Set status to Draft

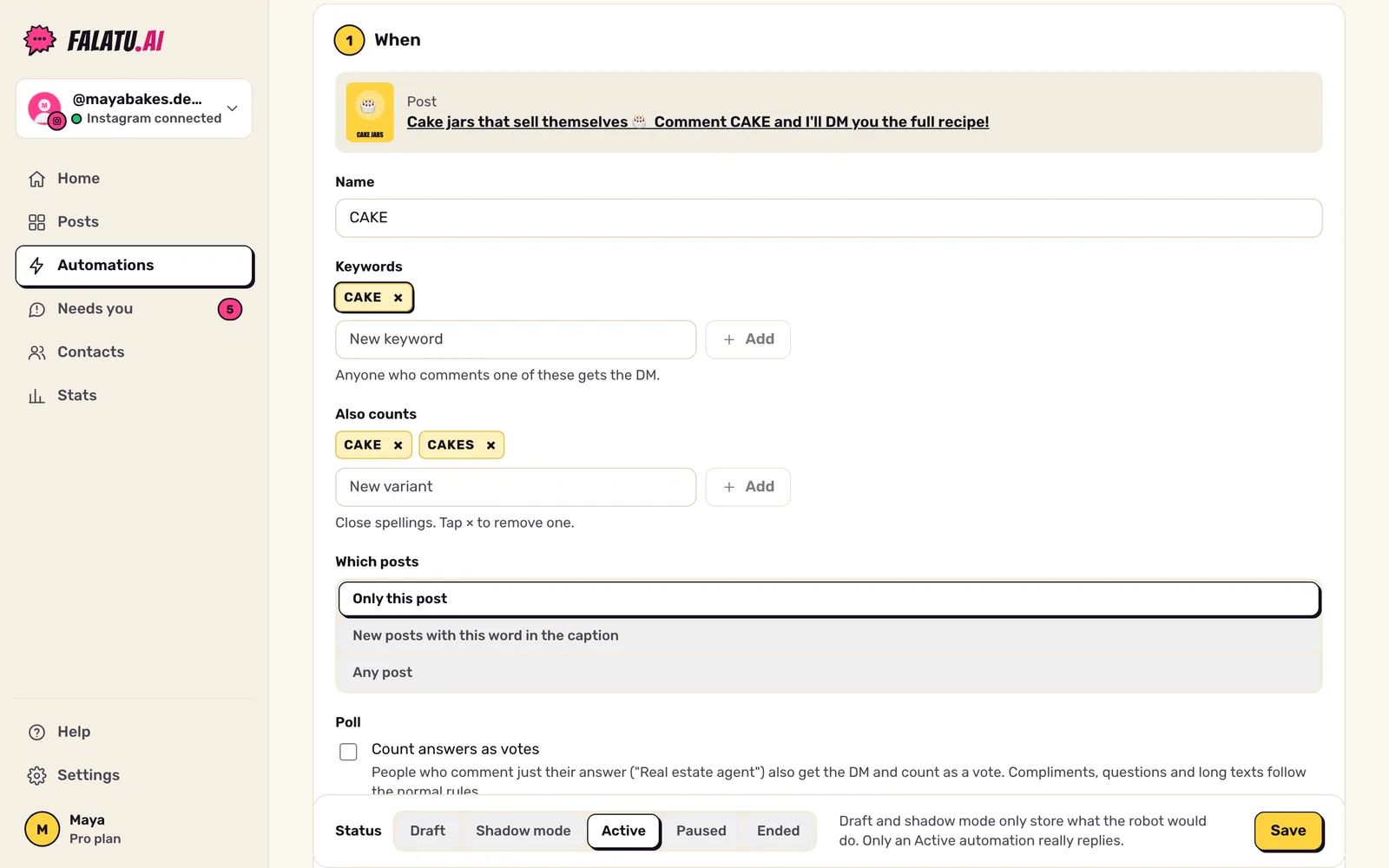coord(428,832)
